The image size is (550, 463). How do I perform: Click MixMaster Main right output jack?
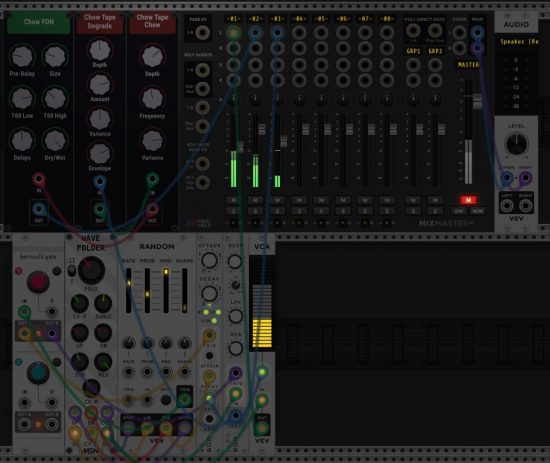click(477, 48)
